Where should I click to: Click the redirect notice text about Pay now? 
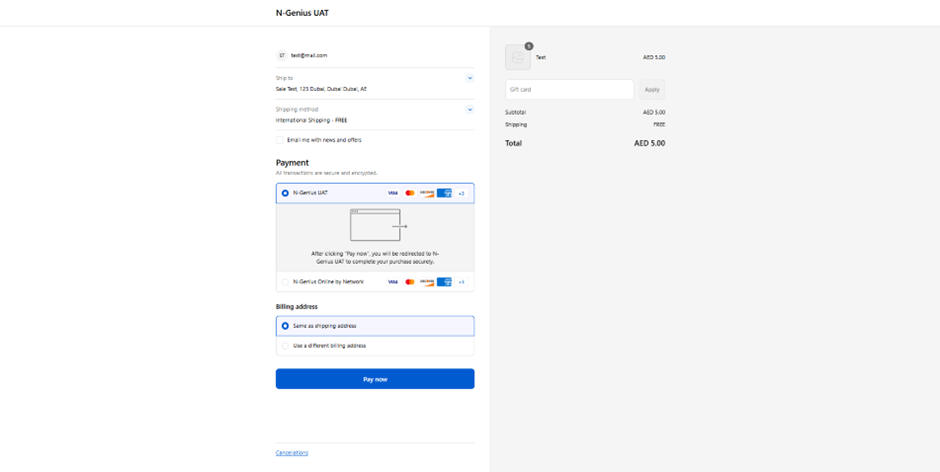coord(375,258)
